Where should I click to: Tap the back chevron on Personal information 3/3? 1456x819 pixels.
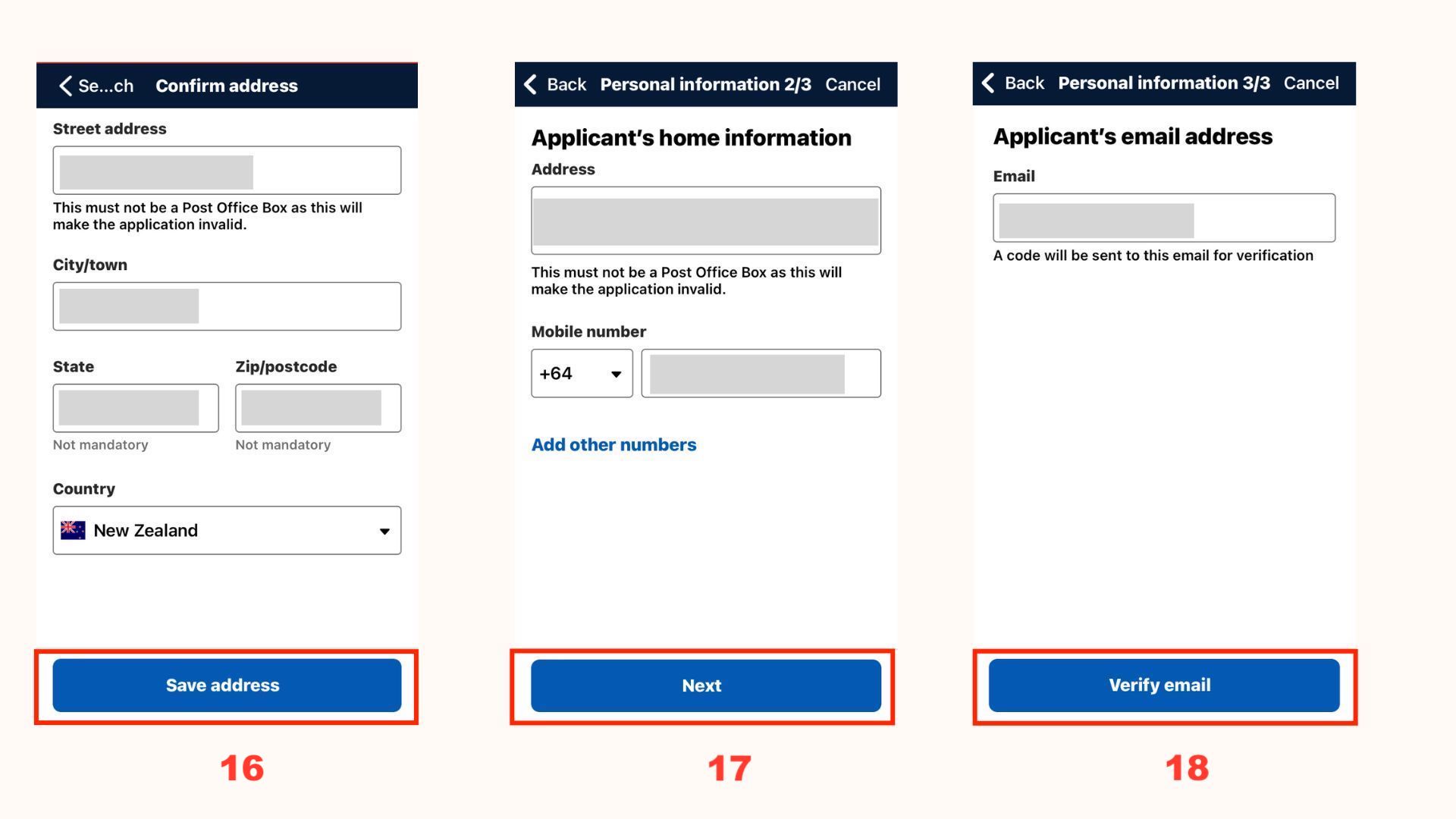coord(988,83)
